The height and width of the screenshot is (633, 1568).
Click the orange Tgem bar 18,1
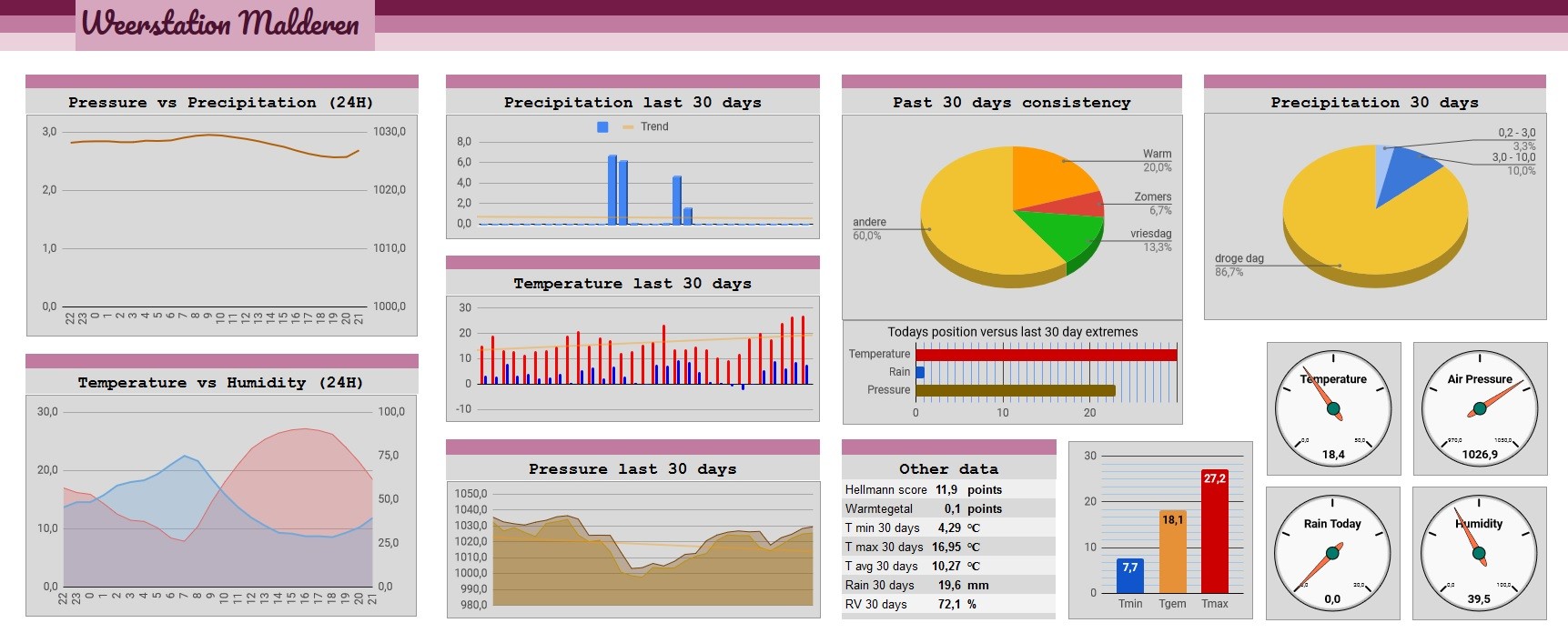(1173, 551)
